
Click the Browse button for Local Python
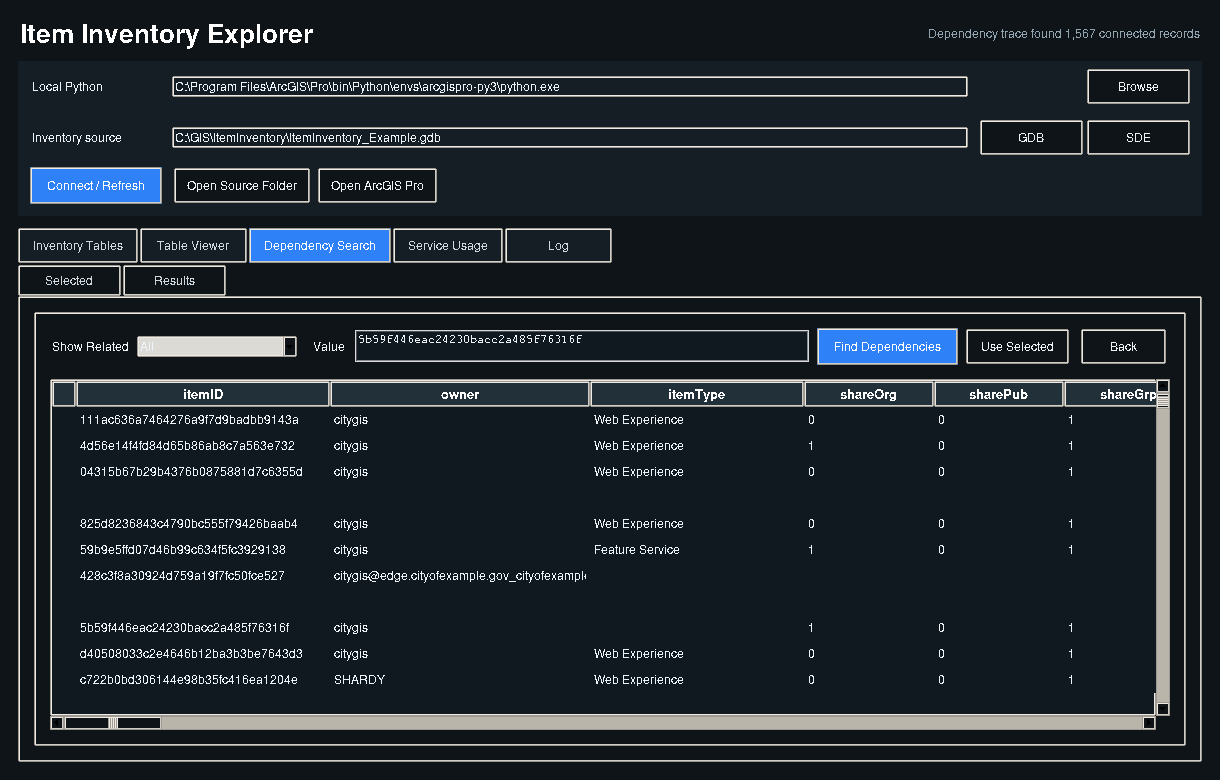[x=1138, y=87]
